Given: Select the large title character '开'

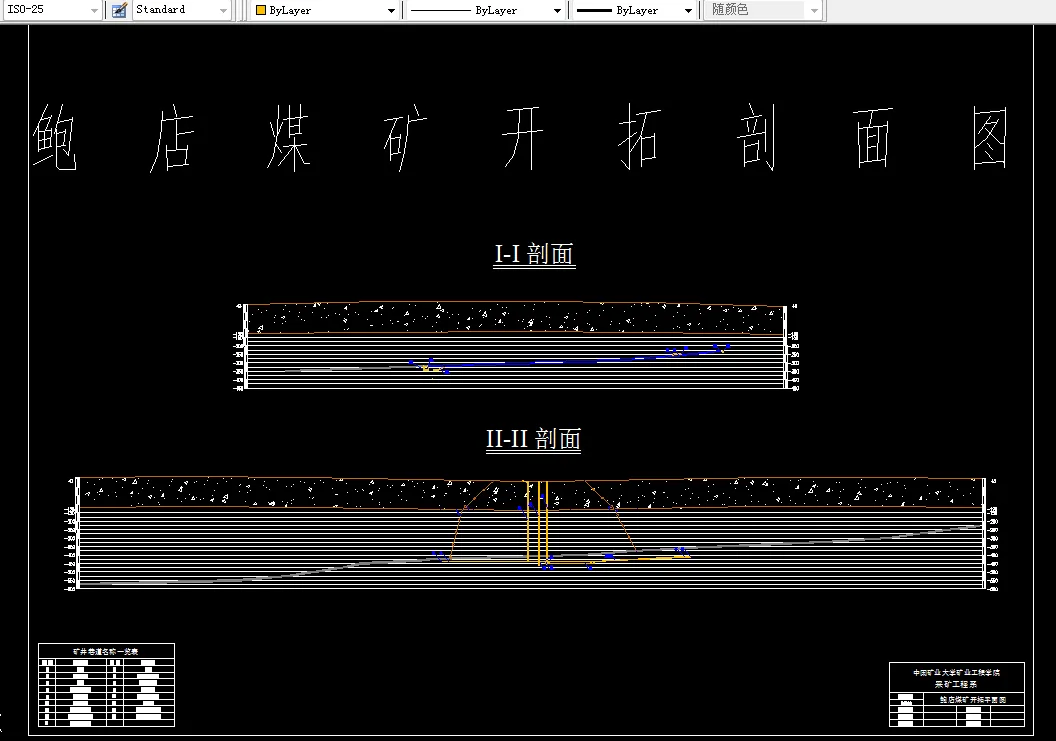Looking at the screenshot, I should (x=523, y=137).
